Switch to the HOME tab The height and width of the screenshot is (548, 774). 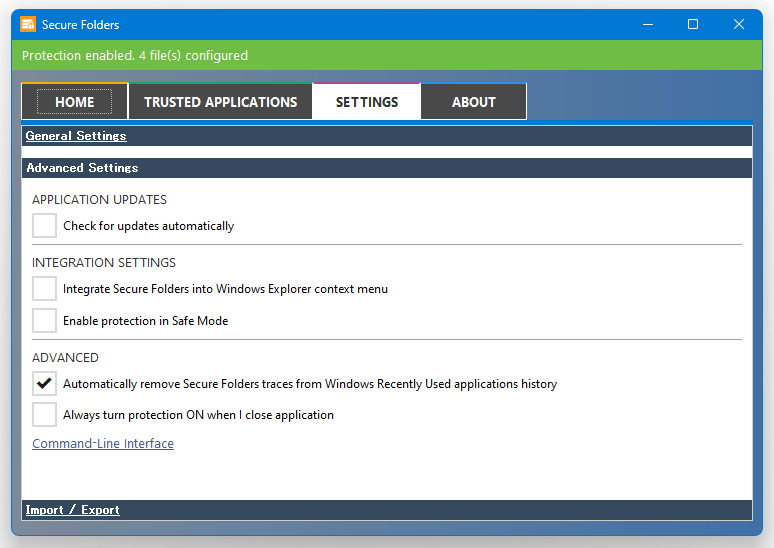75,102
